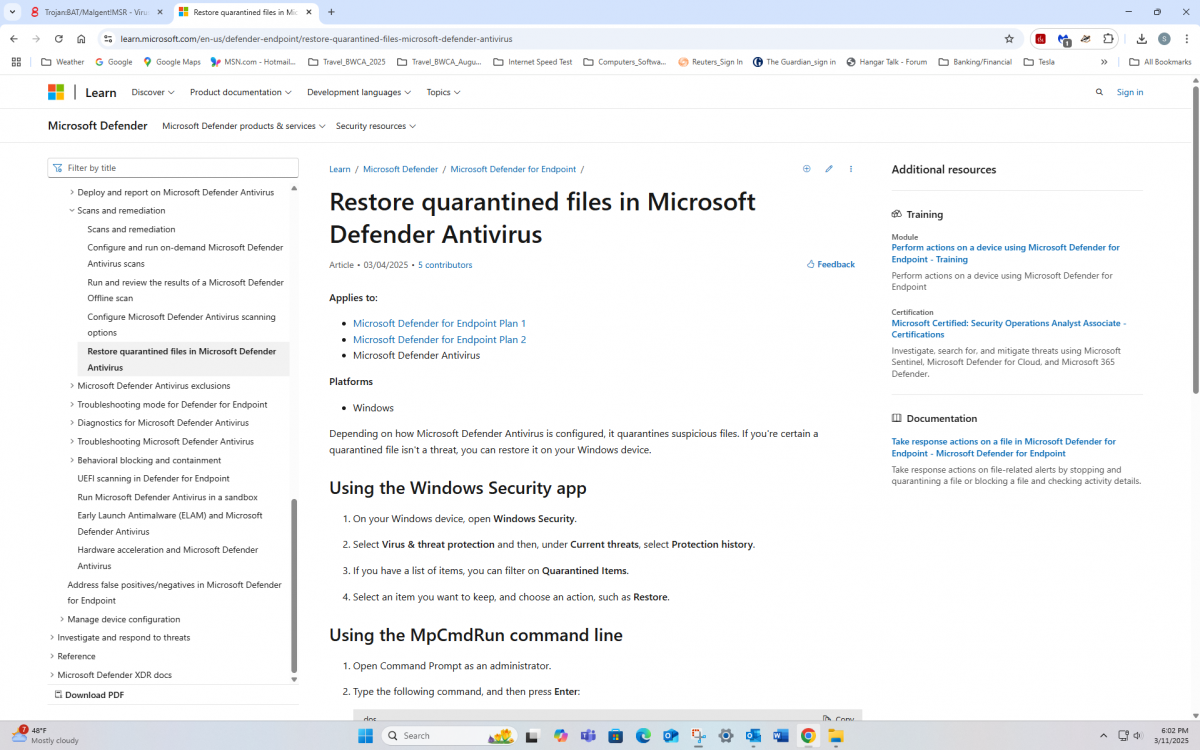The image size is (1200, 750).
Task: Expand Investigate and respond to threats
Action: point(52,638)
